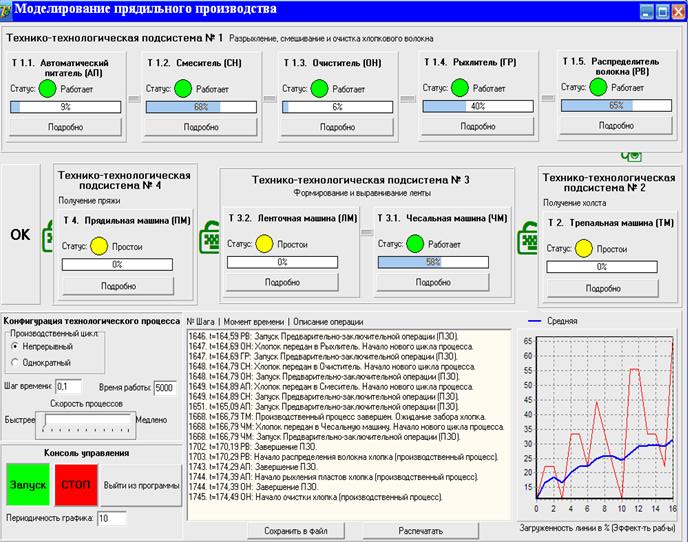688x542 pixels.
Task: Click the lock icon left of Прядильная машина panel
Action: (47, 236)
